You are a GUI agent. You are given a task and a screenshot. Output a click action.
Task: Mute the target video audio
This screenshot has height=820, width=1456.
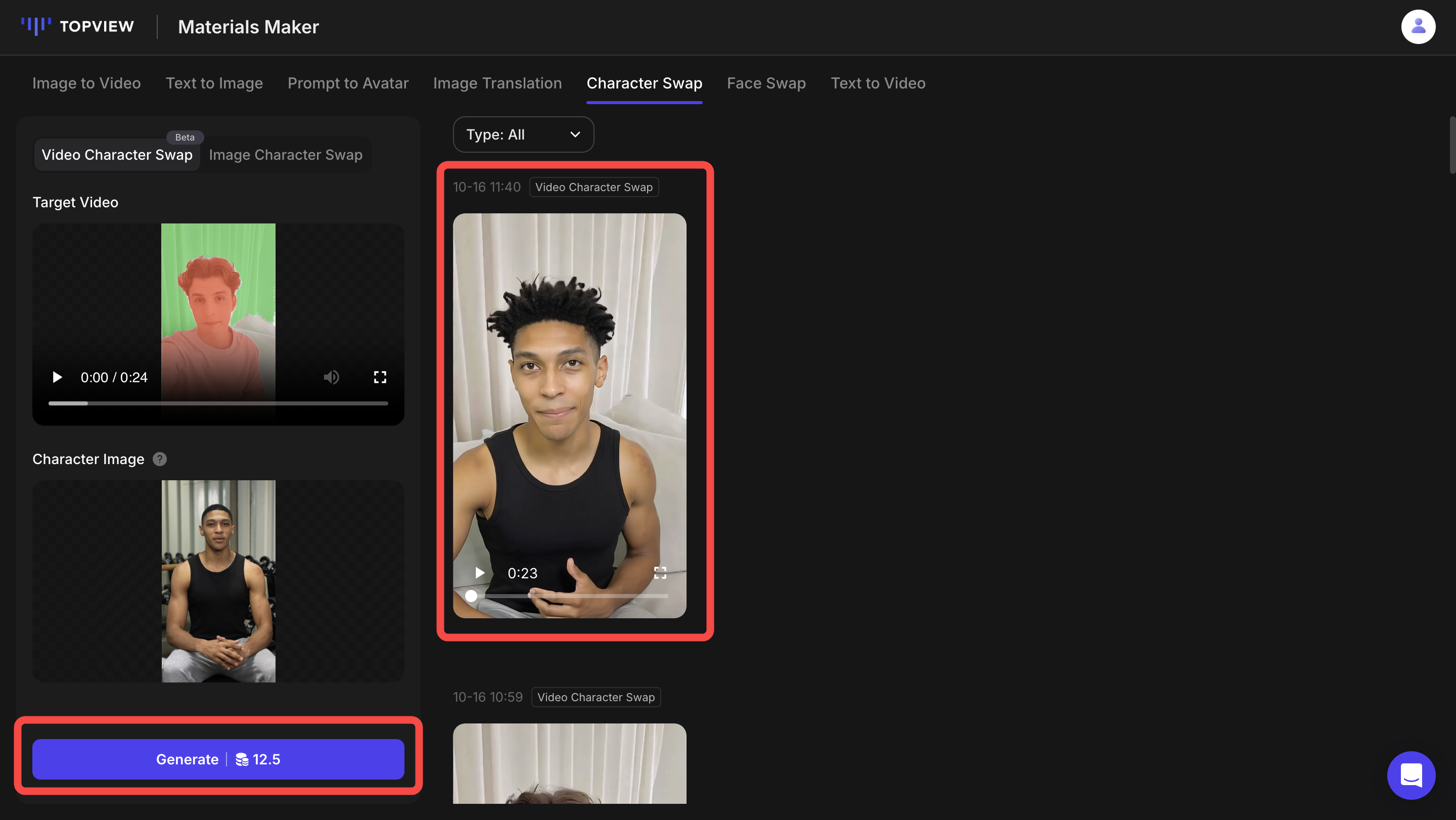pyautogui.click(x=332, y=377)
